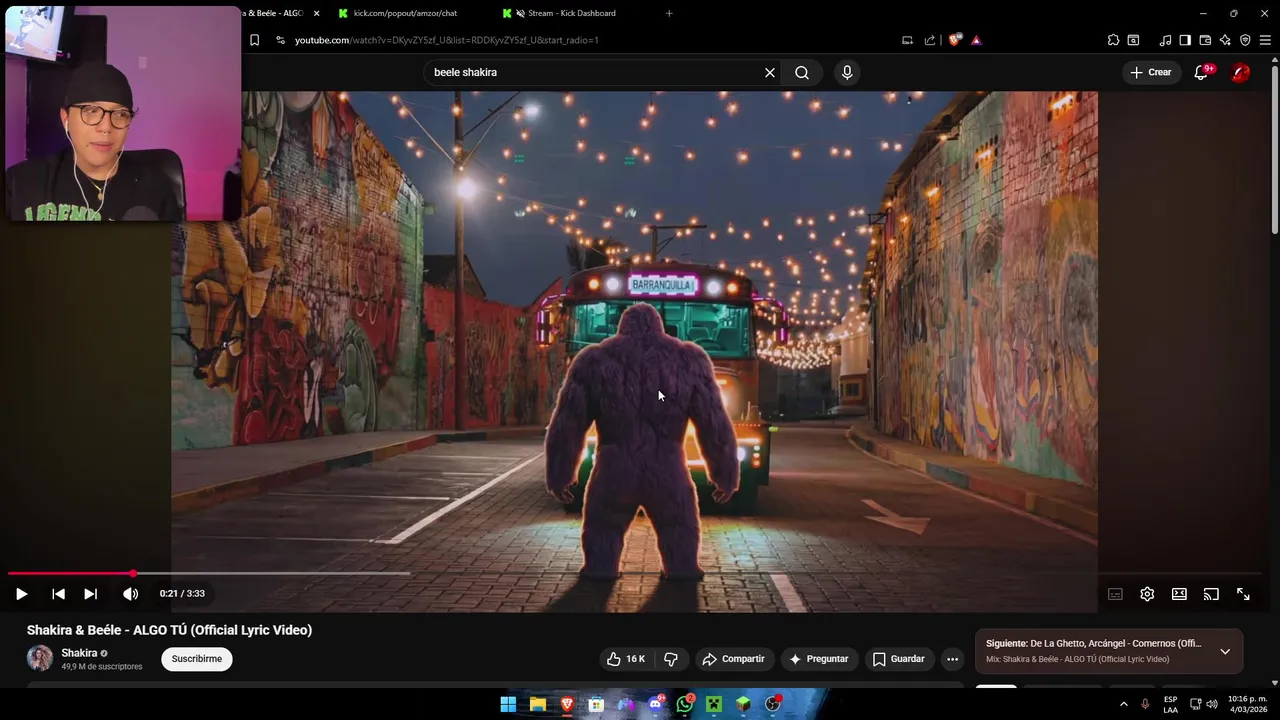Toggle the browser sidebar panel
This screenshot has width=1280, height=720.
point(1185,40)
